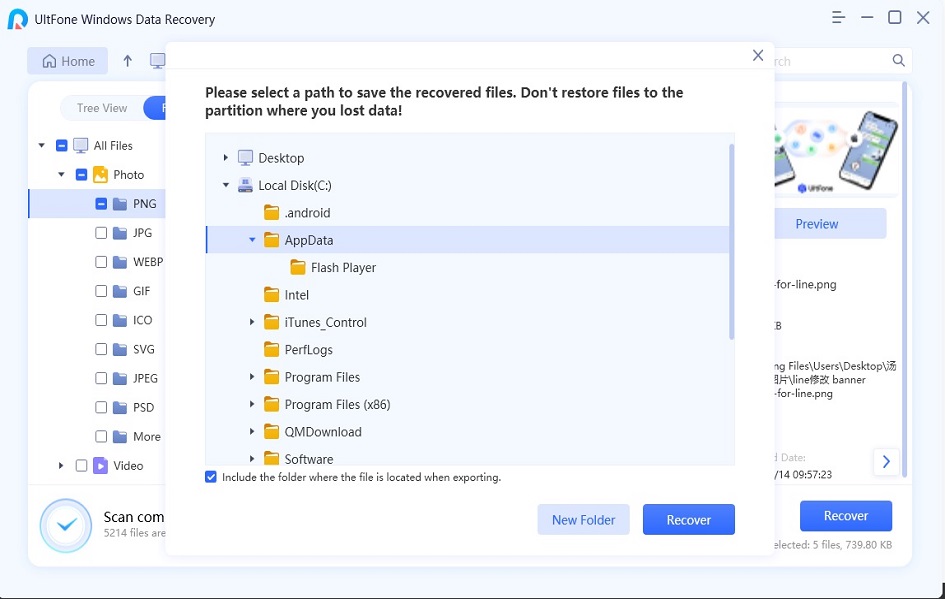Enable the GIF file type checkbox
Image resolution: width=945 pixels, height=599 pixels.
coord(101,292)
